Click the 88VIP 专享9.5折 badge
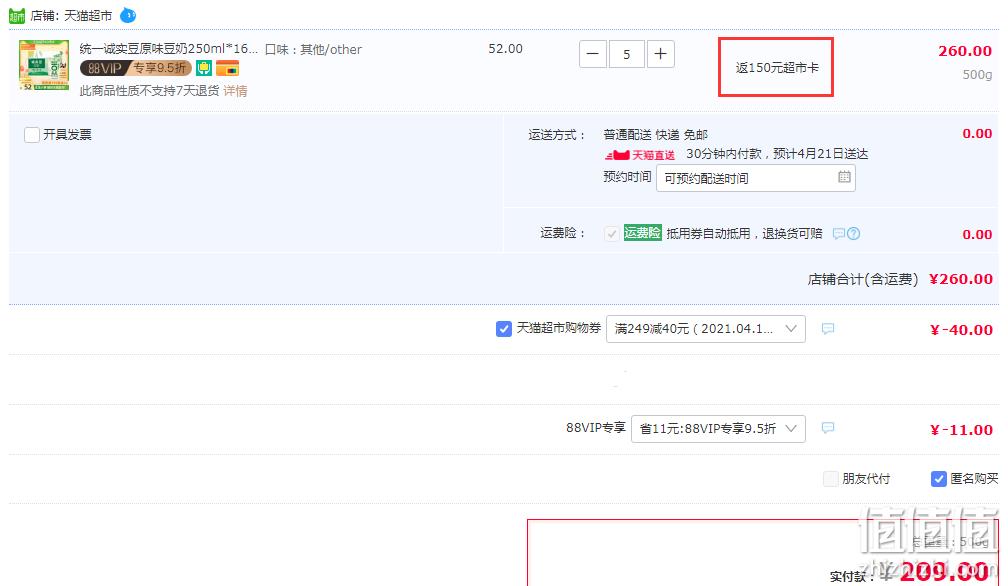The height and width of the screenshot is (586, 1008). (x=136, y=68)
